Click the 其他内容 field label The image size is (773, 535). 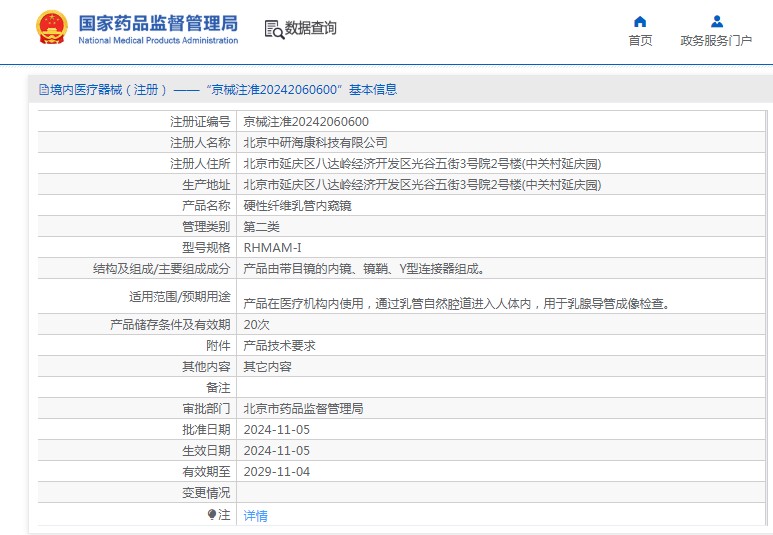click(206, 367)
